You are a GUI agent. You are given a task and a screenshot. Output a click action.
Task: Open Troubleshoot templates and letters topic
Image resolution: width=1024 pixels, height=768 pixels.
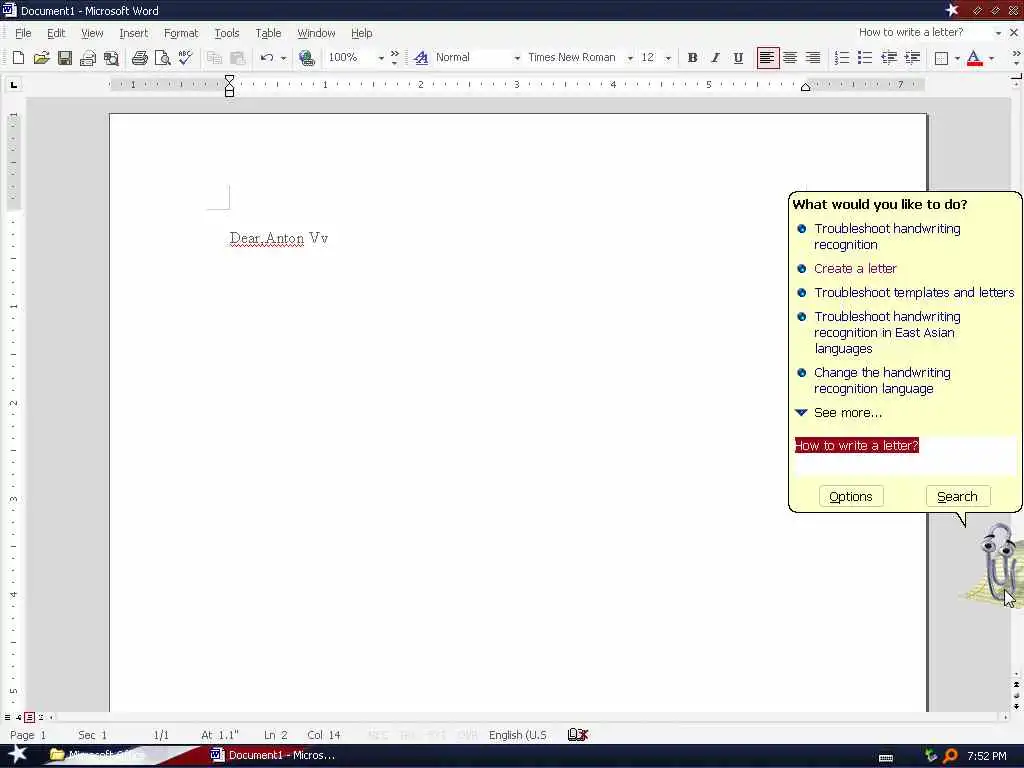tap(914, 293)
